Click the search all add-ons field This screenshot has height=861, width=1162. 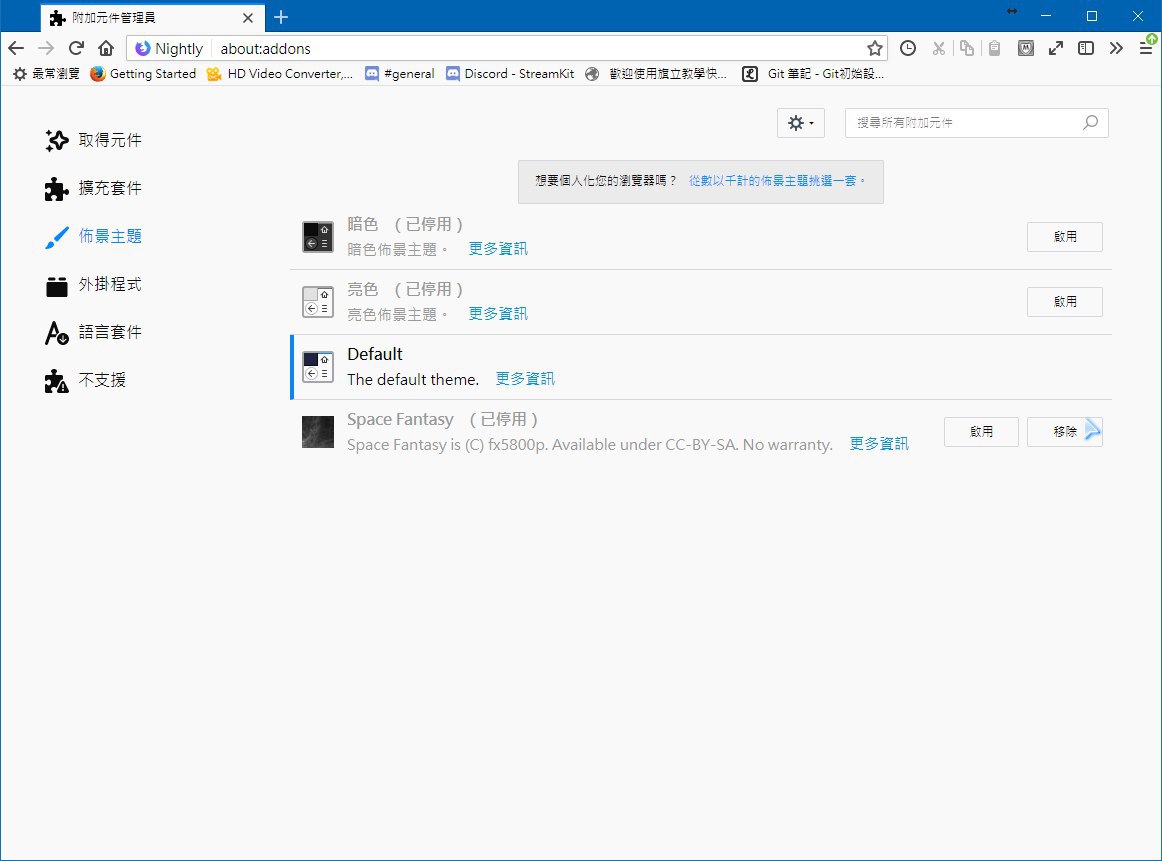(965, 123)
